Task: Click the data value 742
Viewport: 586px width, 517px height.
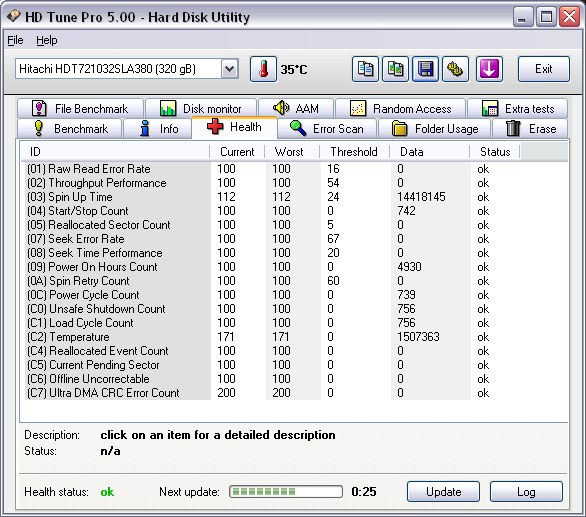Action: [x=406, y=211]
